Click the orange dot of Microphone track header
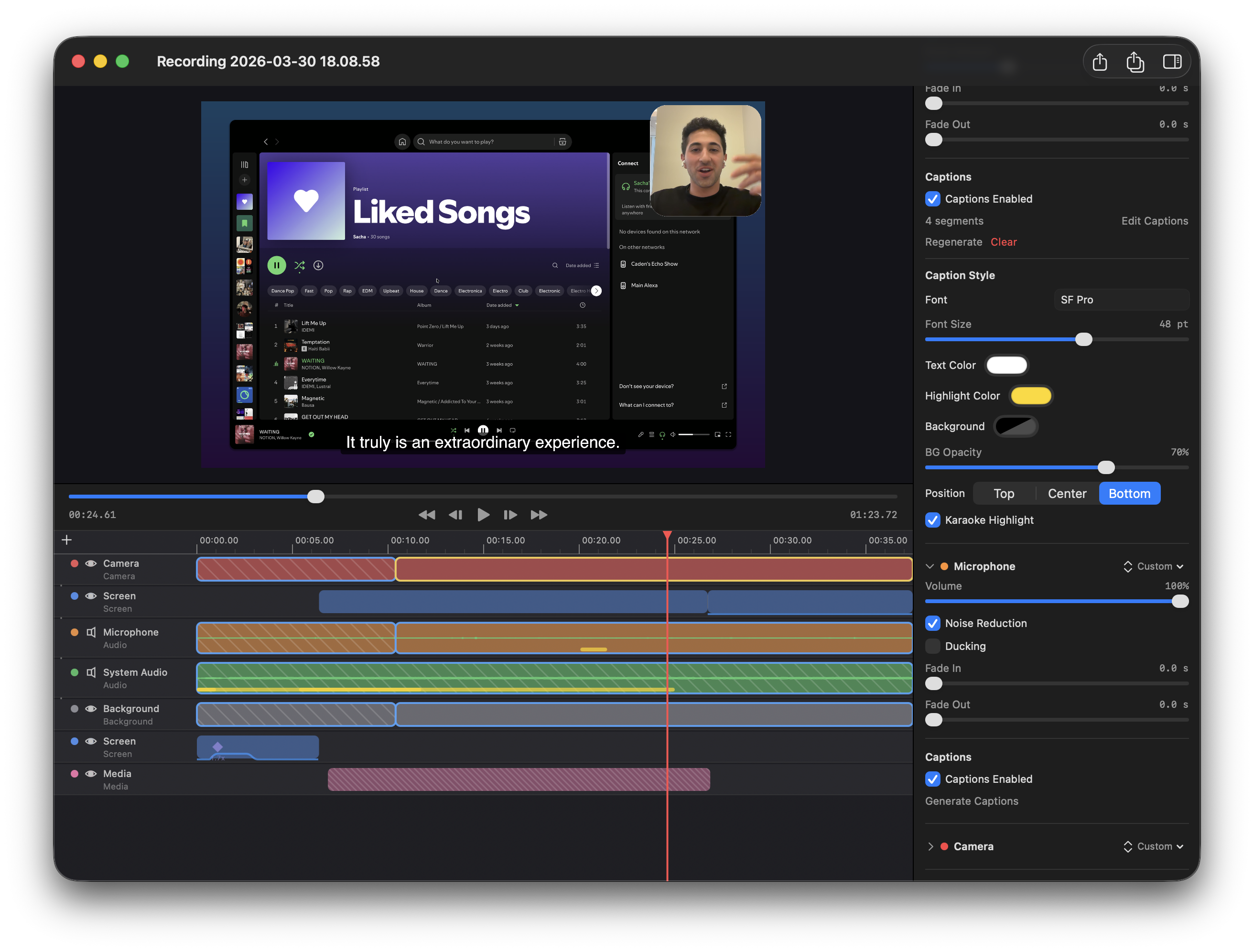 74,632
